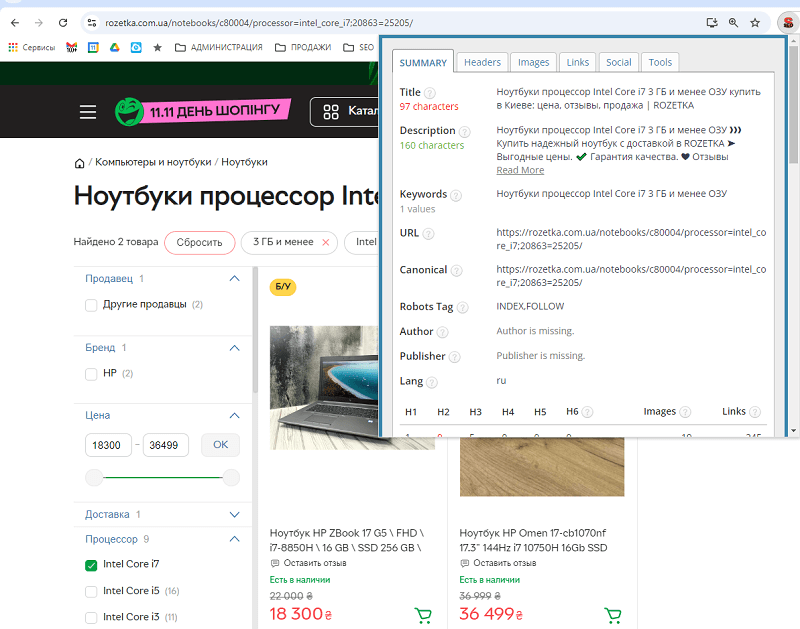Collapse the Продавец filter section
The width and height of the screenshot is (800, 629).
(234, 279)
